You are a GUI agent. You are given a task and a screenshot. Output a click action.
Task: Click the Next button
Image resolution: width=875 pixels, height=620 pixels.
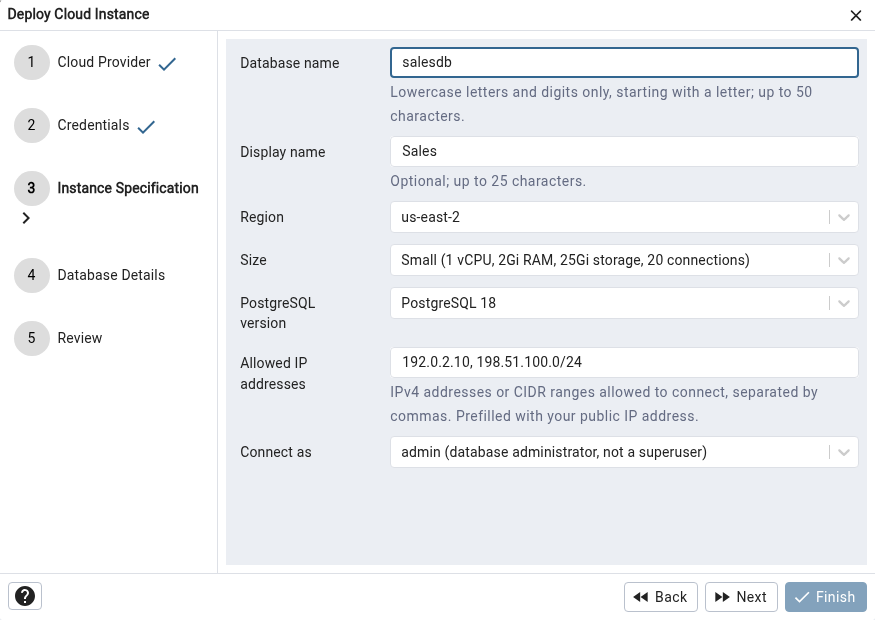pos(741,597)
